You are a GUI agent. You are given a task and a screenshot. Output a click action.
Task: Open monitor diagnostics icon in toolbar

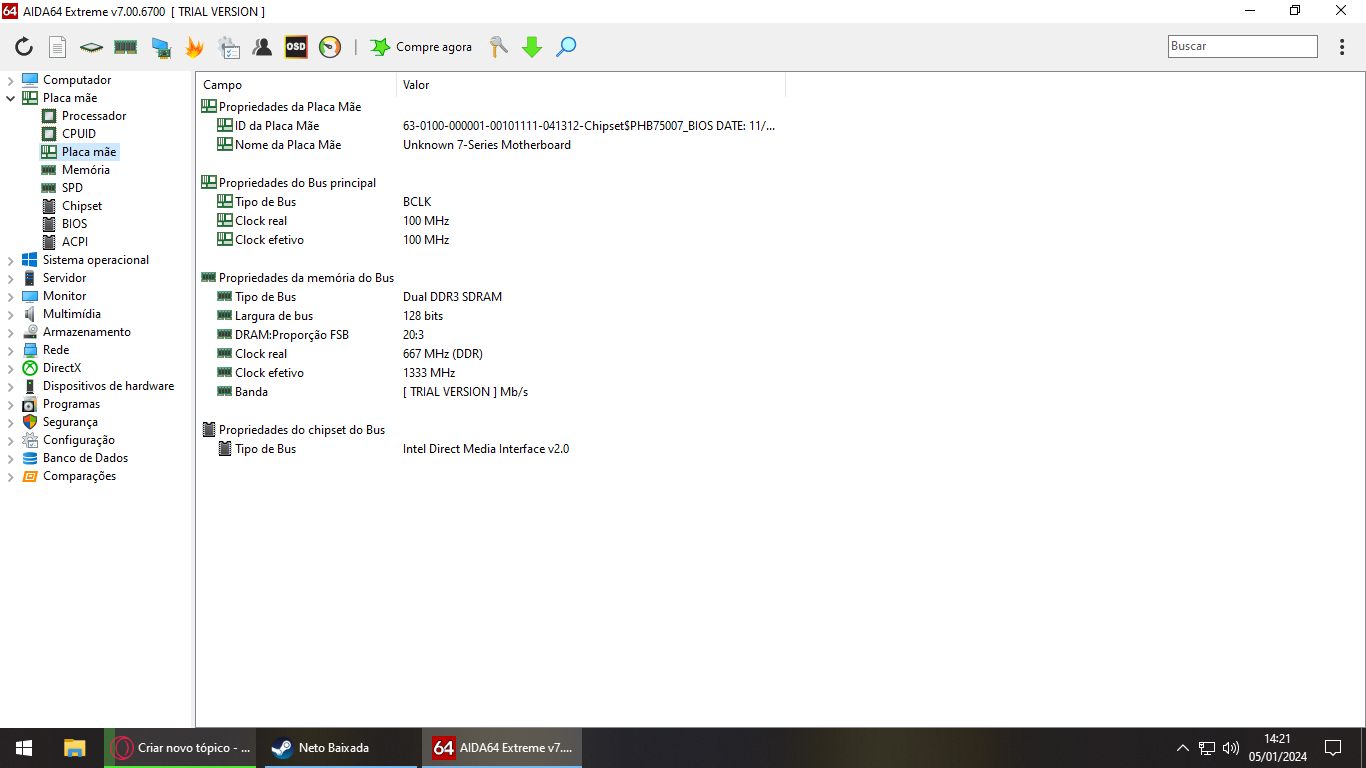(160, 47)
